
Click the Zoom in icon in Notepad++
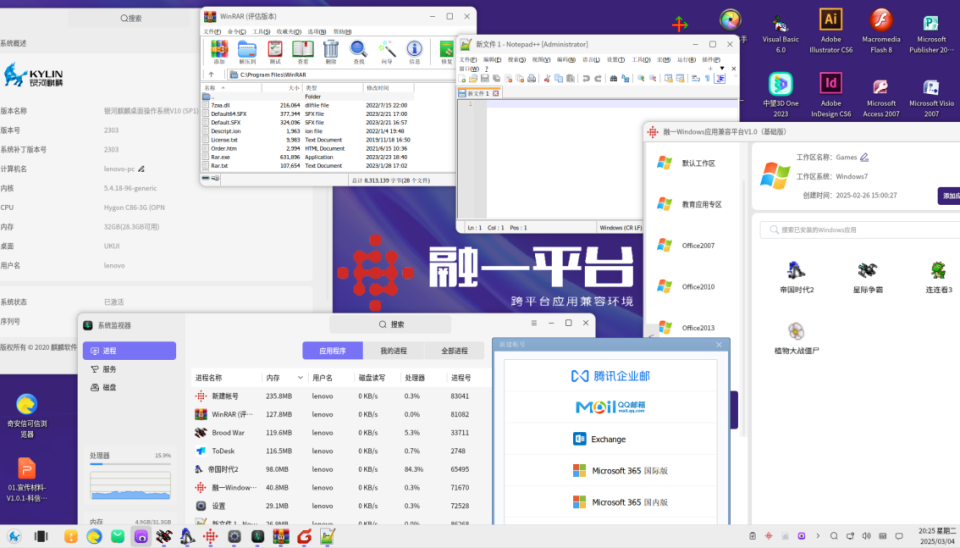tap(641, 78)
